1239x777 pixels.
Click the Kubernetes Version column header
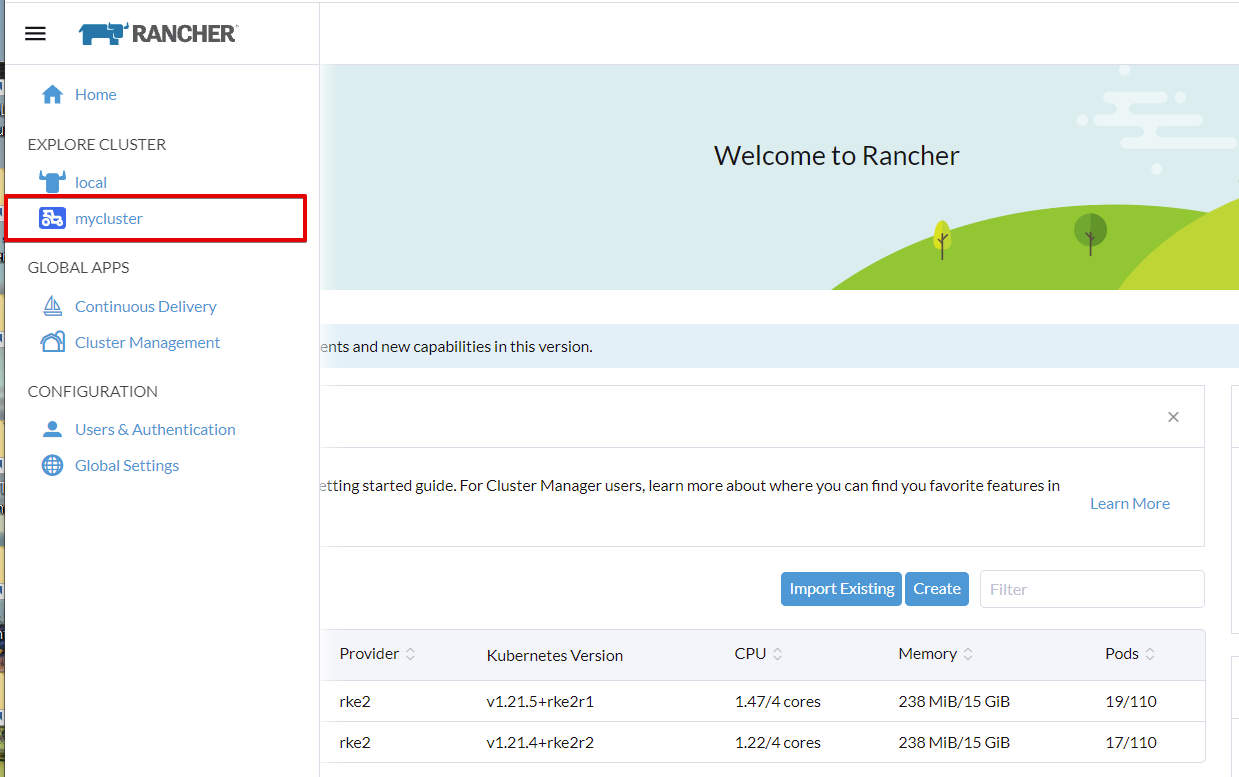click(555, 655)
